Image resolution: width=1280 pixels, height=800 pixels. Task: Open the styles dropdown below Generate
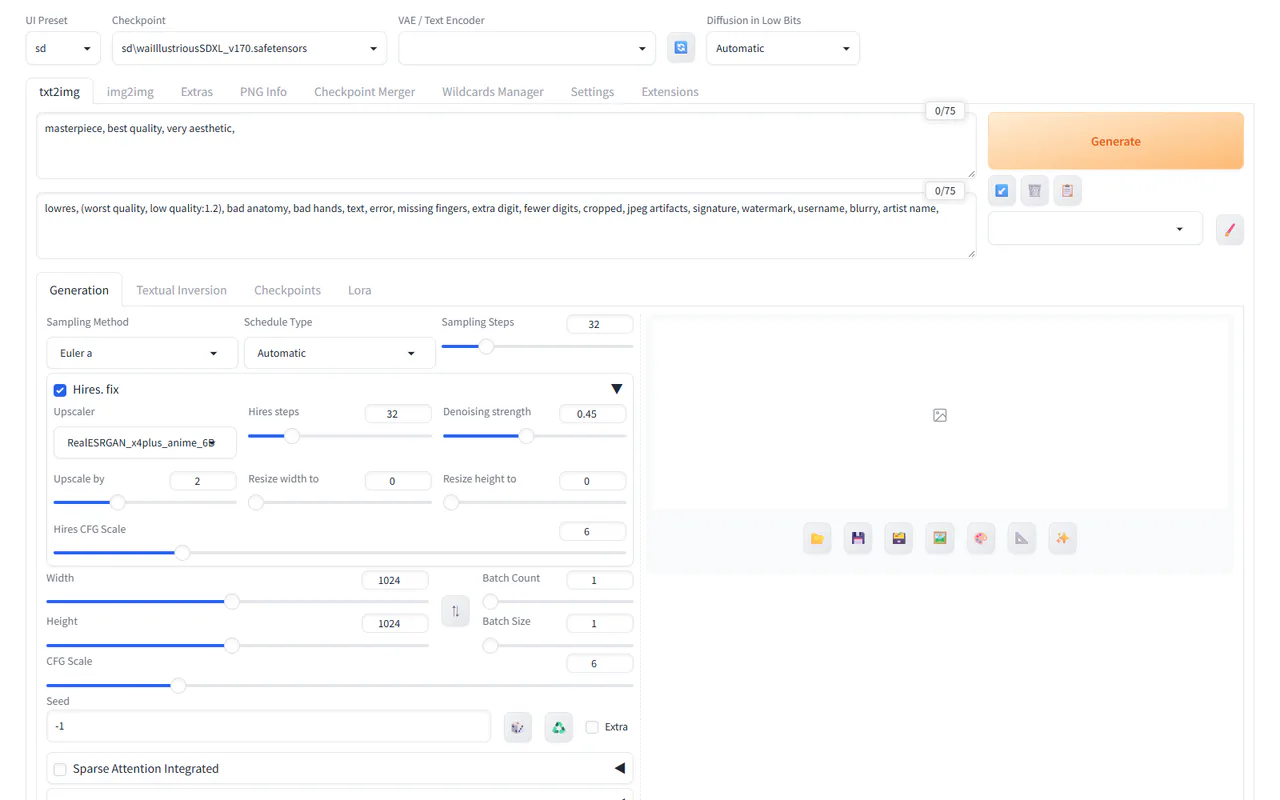point(1095,229)
